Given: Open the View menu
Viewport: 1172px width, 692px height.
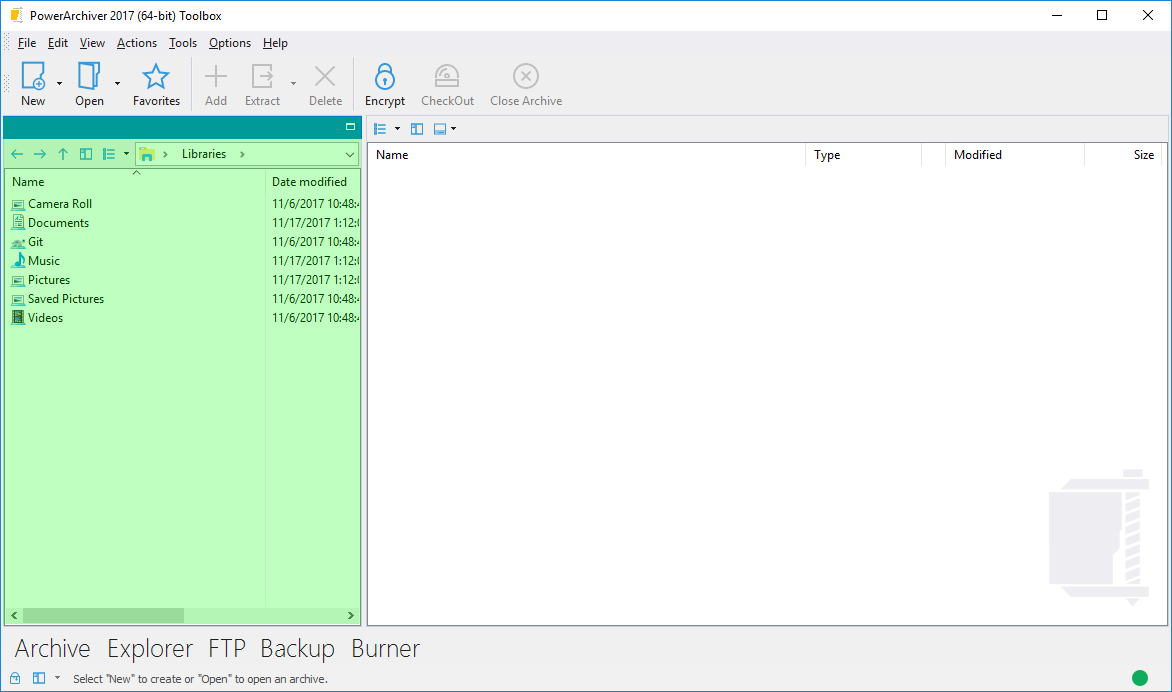Looking at the screenshot, I should tap(92, 43).
